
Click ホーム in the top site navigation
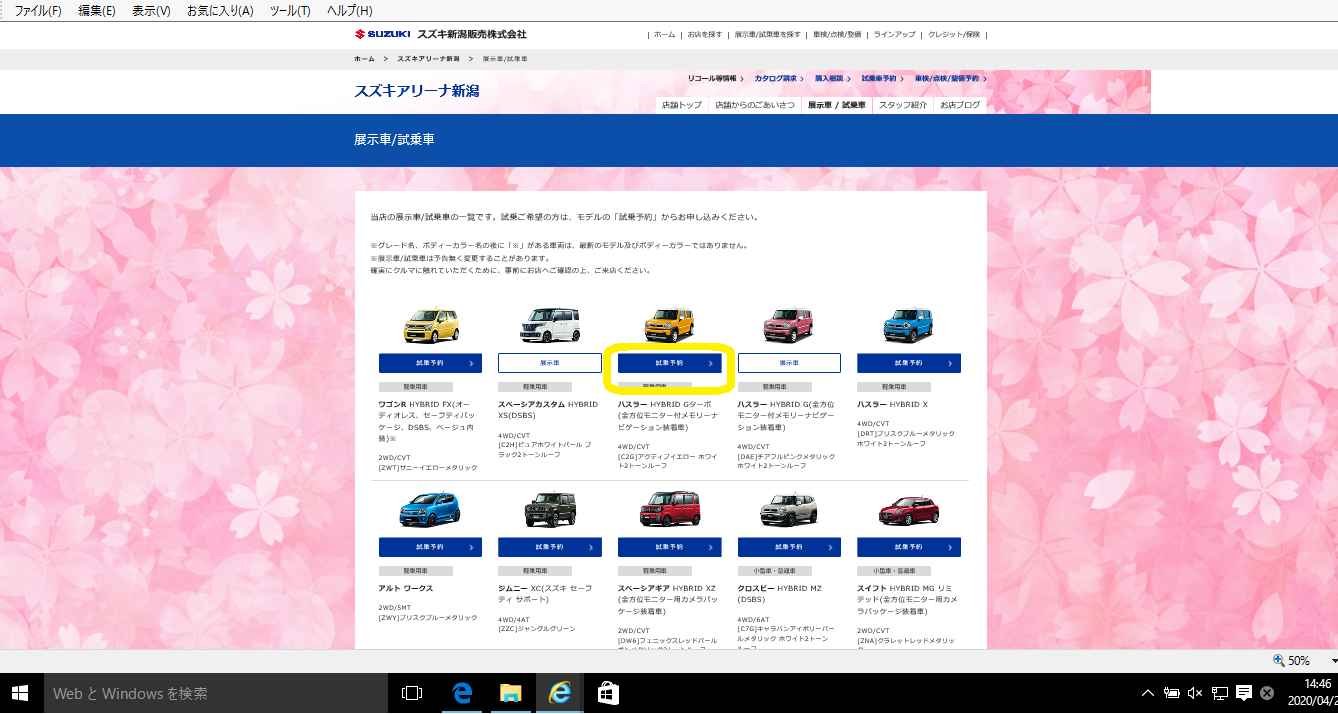665,35
